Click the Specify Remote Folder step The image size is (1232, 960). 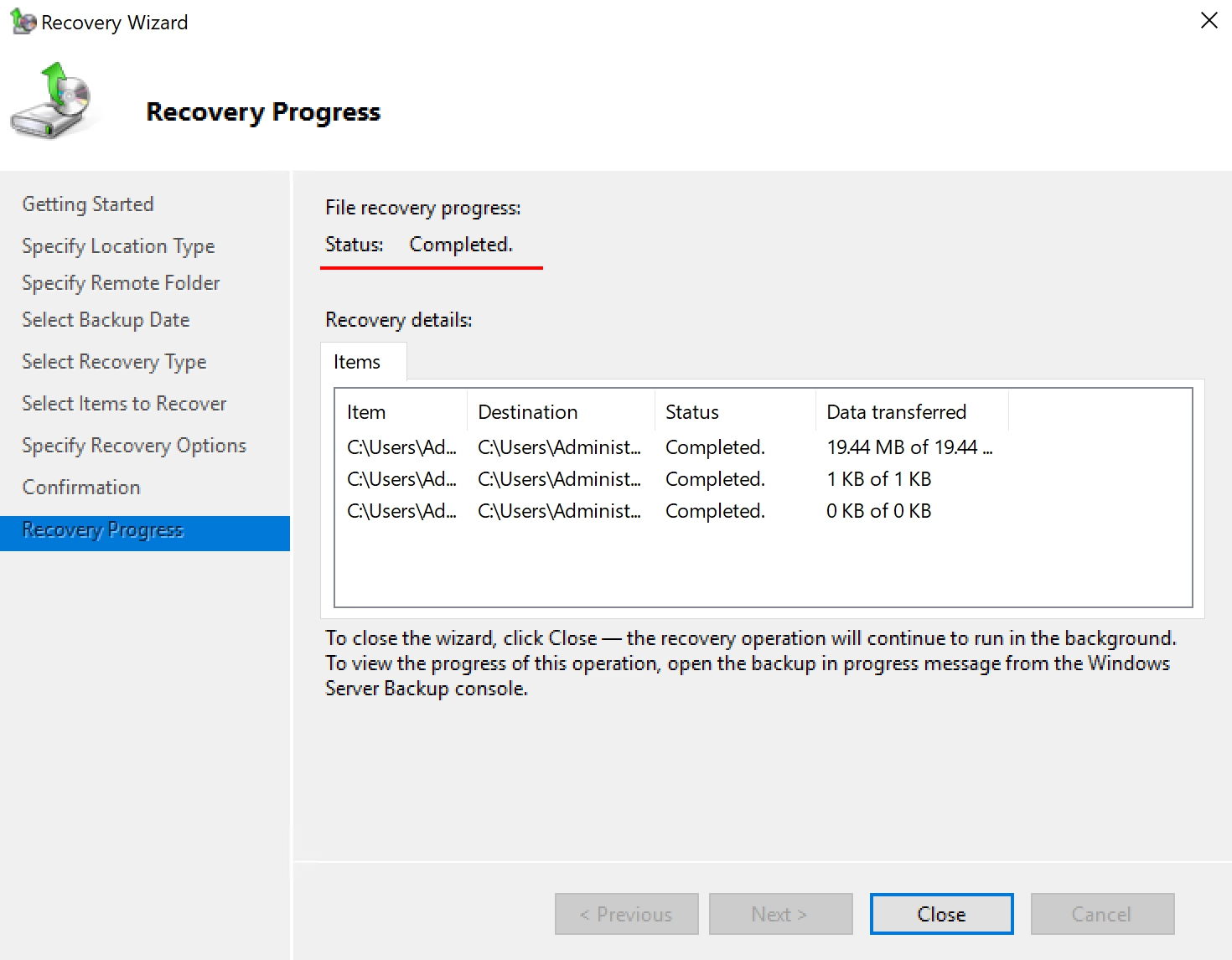click(x=121, y=283)
